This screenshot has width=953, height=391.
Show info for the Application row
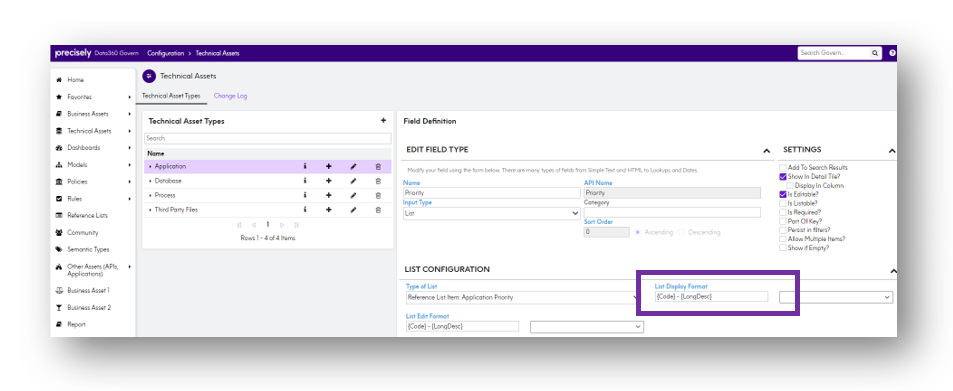tap(305, 166)
